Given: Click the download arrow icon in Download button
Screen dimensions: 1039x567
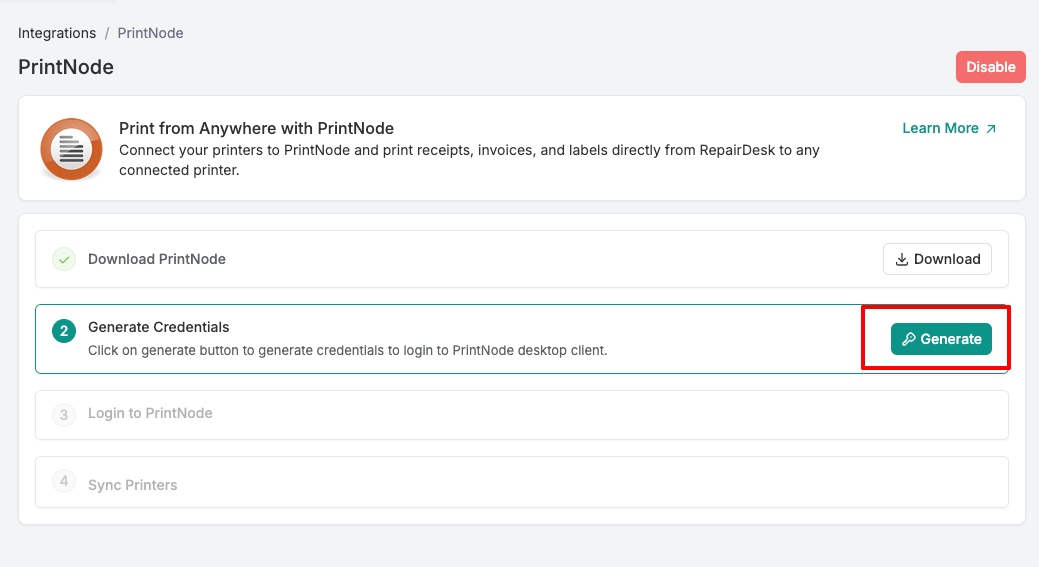Looking at the screenshot, I should tap(902, 259).
